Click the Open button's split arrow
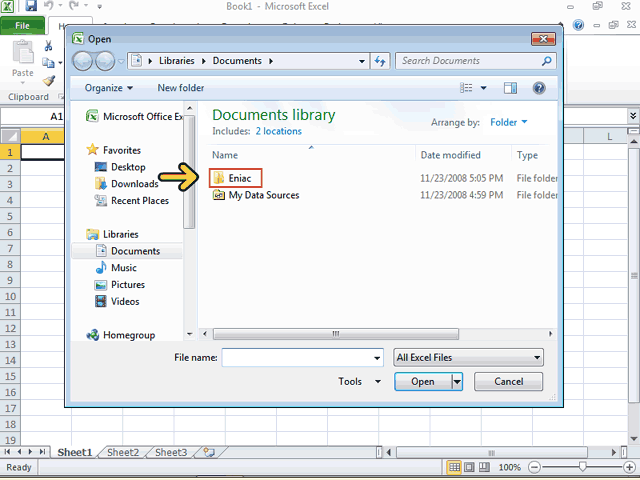This screenshot has height=480, width=640. tap(457, 382)
